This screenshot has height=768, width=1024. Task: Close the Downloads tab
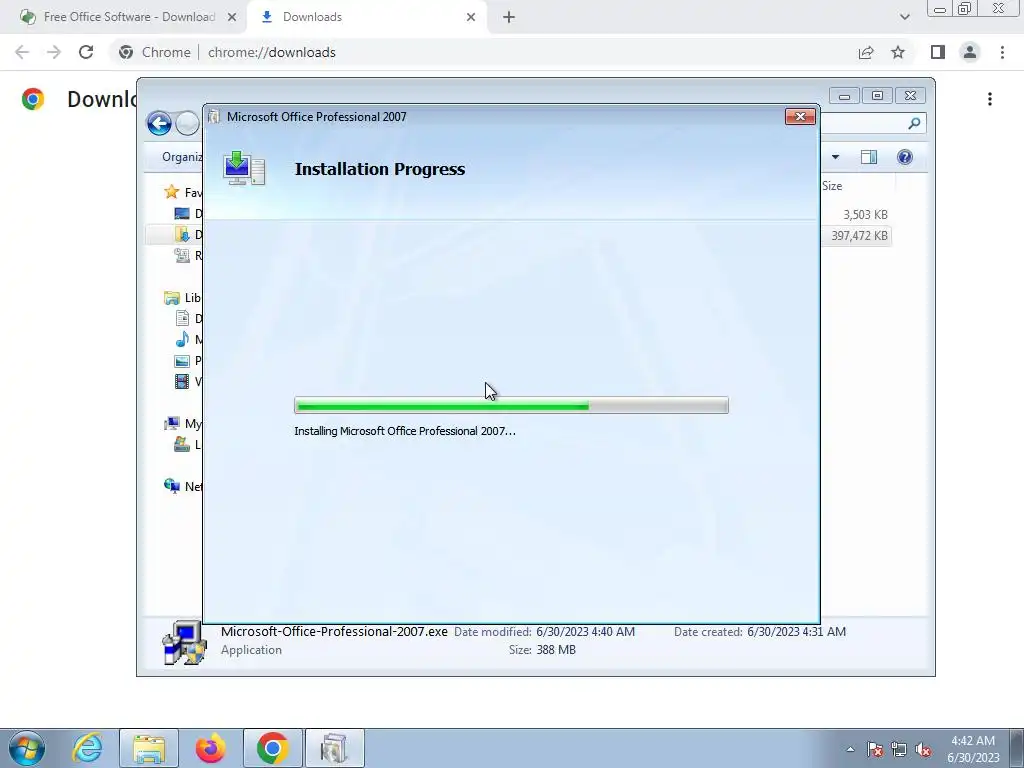tap(471, 17)
